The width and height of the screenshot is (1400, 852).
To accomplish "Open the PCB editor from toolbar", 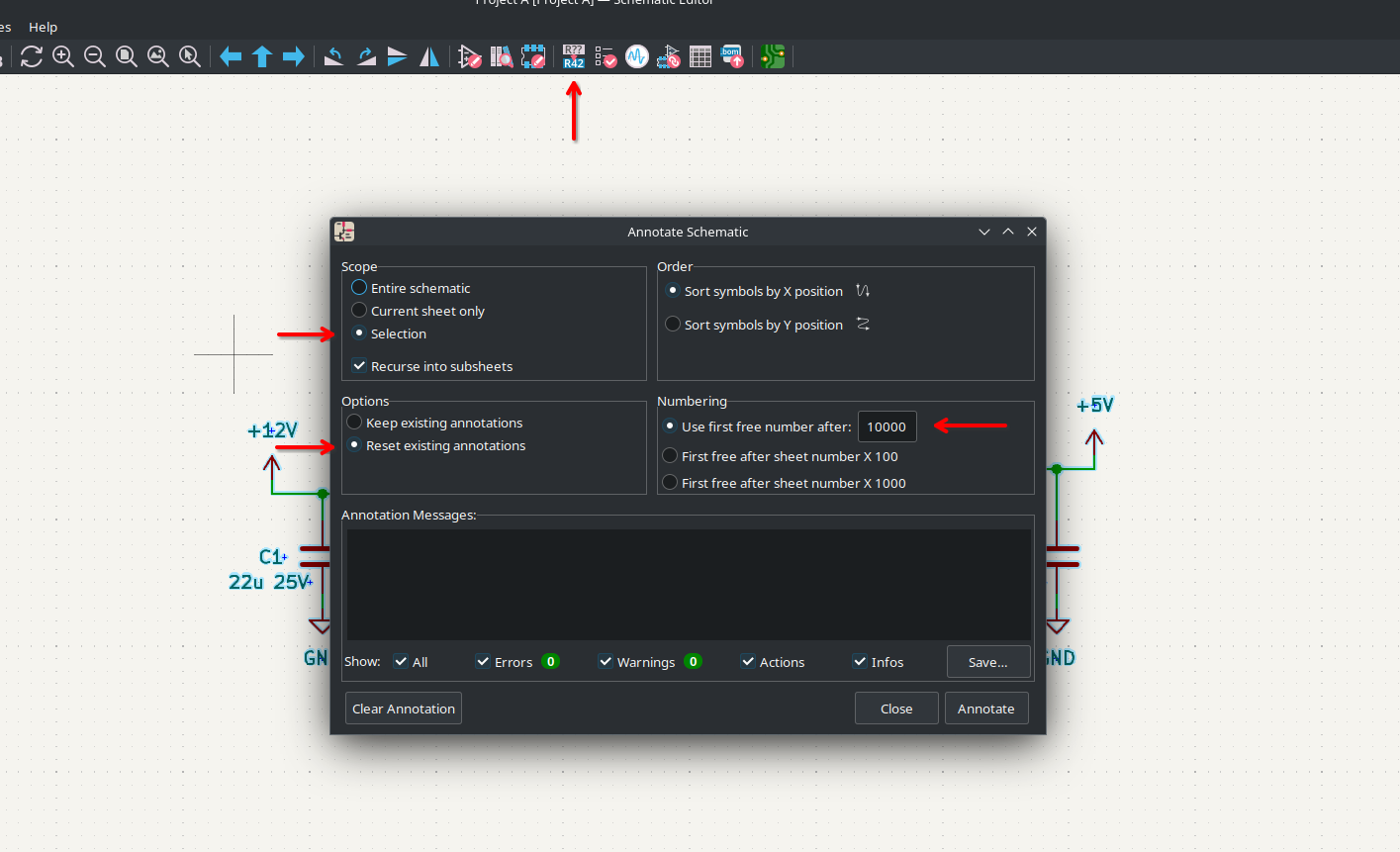I will coord(773,56).
